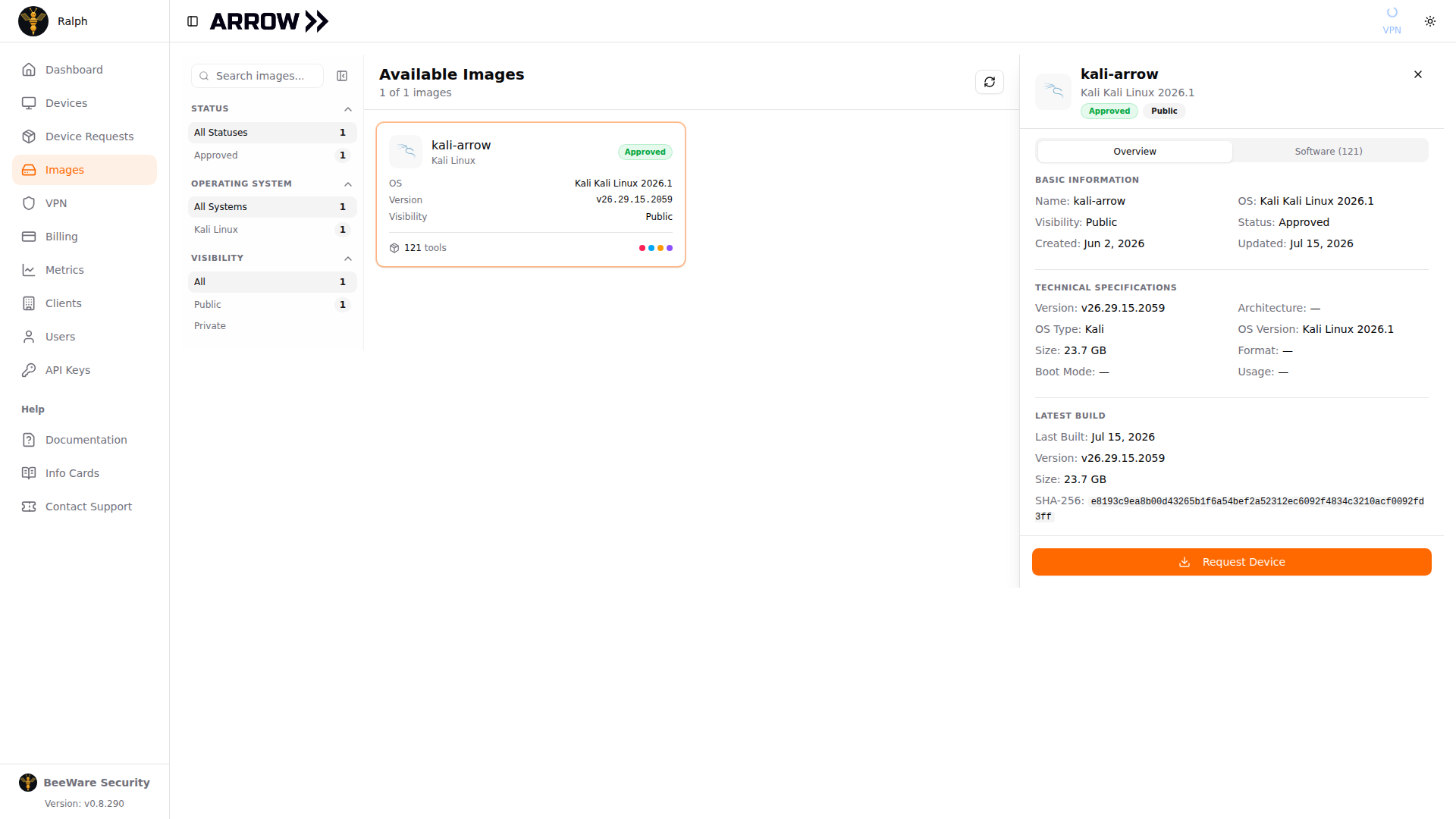Collapse the filter panel icon beside search

[342, 76]
